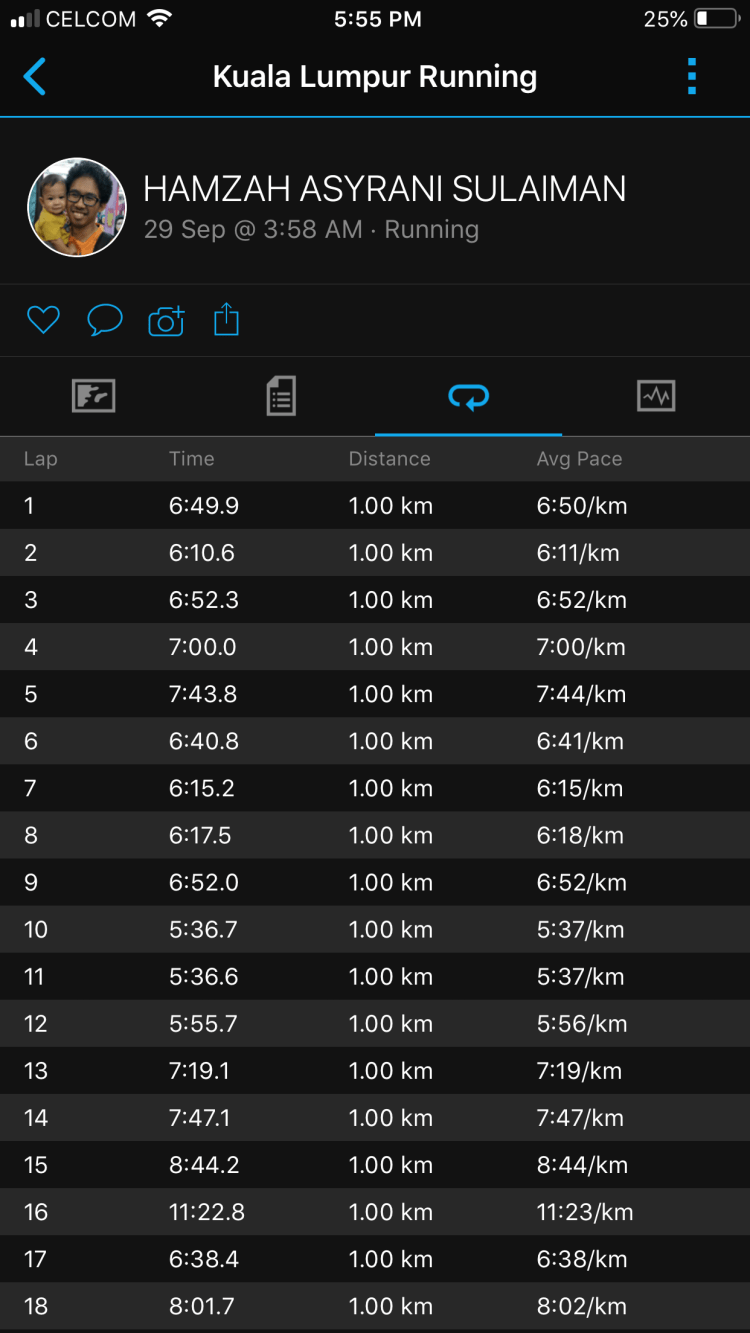This screenshot has height=1333, width=750.
Task: Switch to the overview map tab
Action: 94,397
